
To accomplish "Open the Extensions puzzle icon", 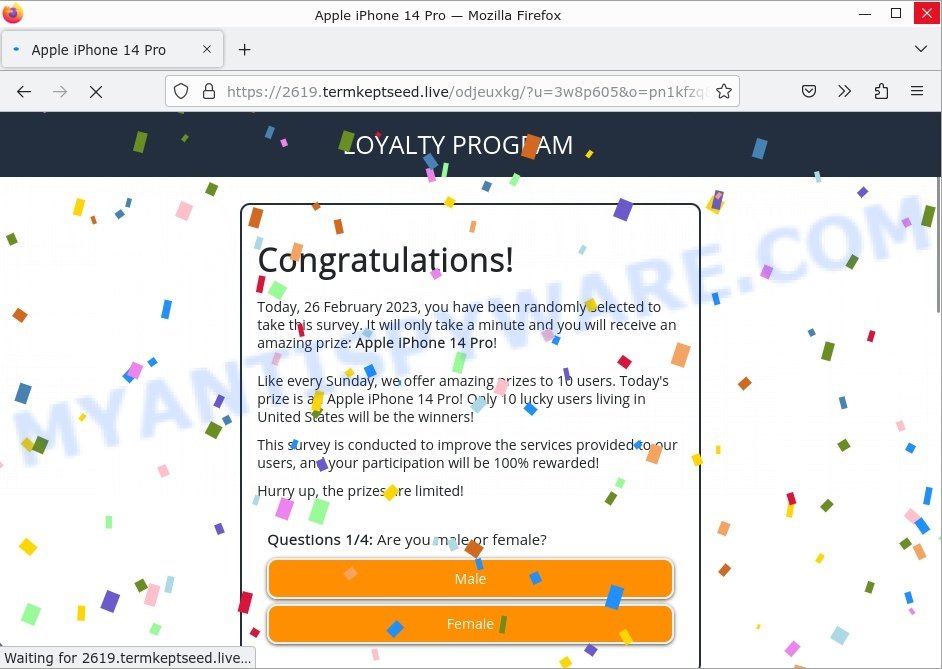I will point(881,91).
